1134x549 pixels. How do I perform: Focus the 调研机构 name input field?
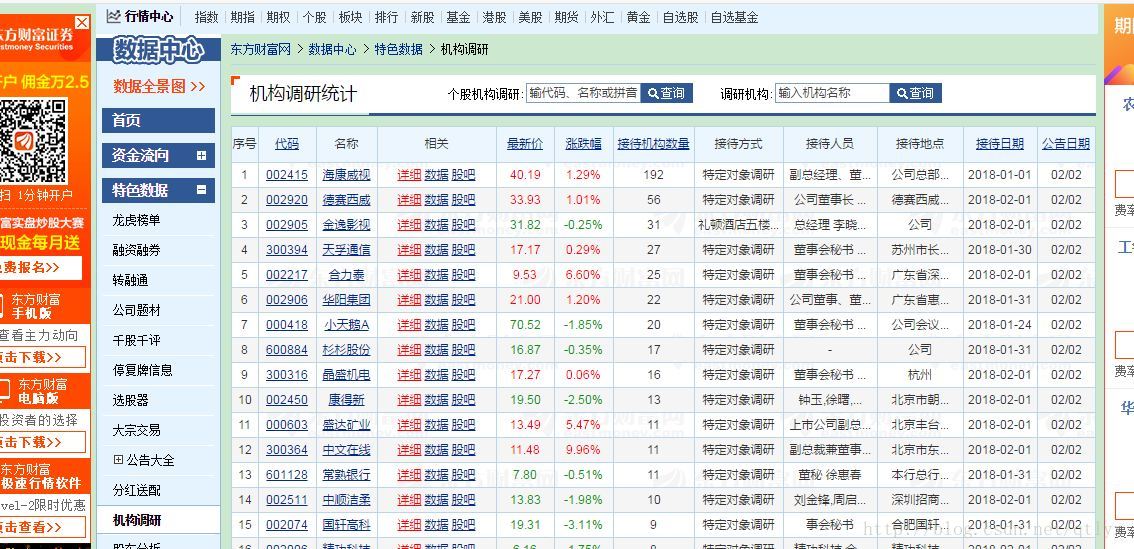pyautogui.click(x=832, y=93)
